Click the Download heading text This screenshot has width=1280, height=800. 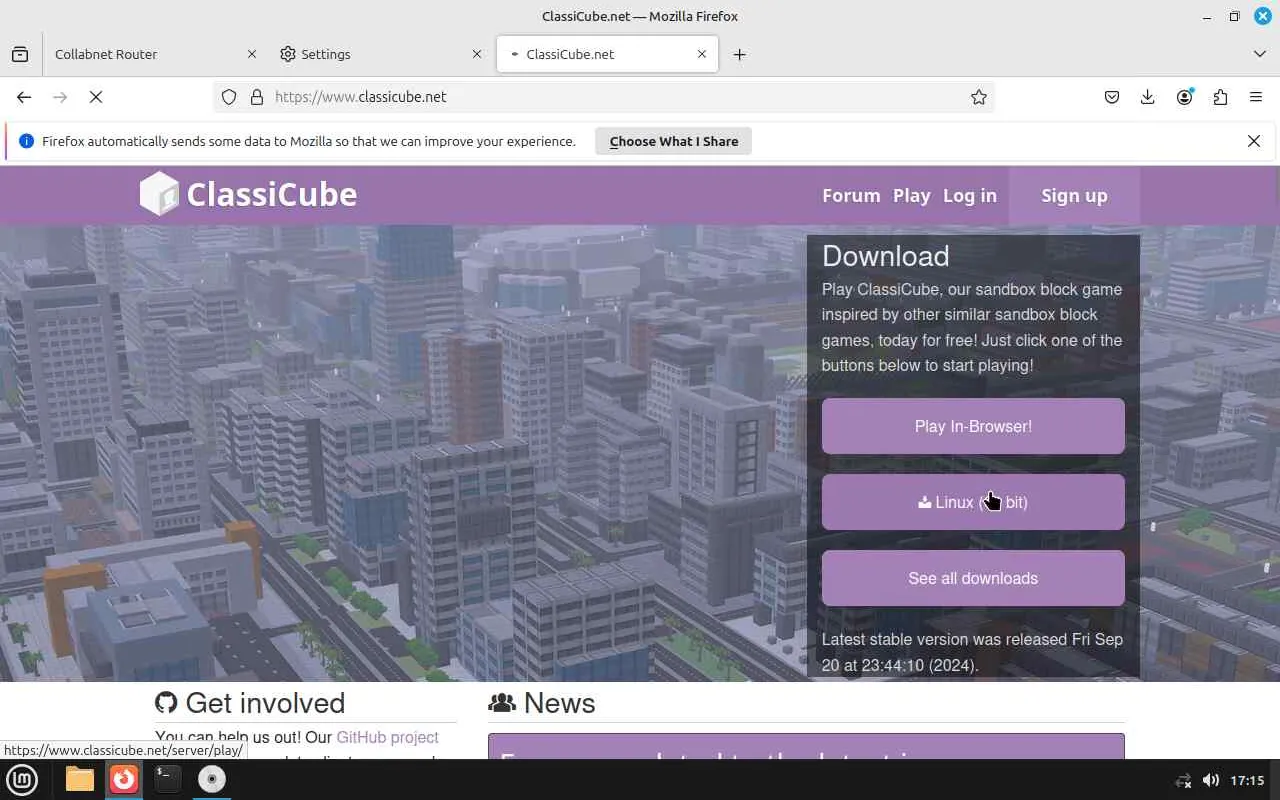[x=886, y=256]
